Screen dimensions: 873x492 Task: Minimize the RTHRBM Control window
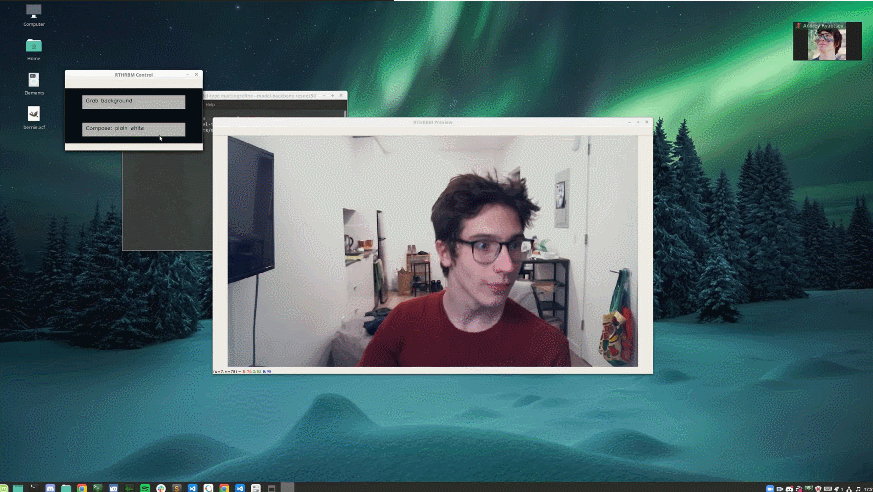(188, 75)
